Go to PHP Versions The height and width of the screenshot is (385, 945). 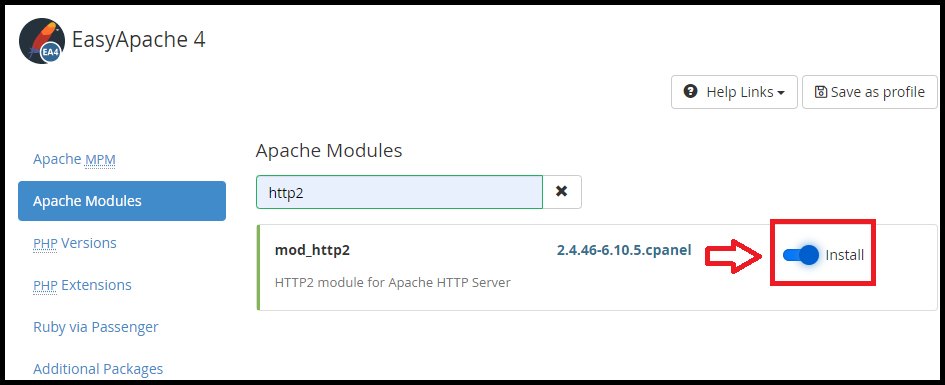point(75,243)
